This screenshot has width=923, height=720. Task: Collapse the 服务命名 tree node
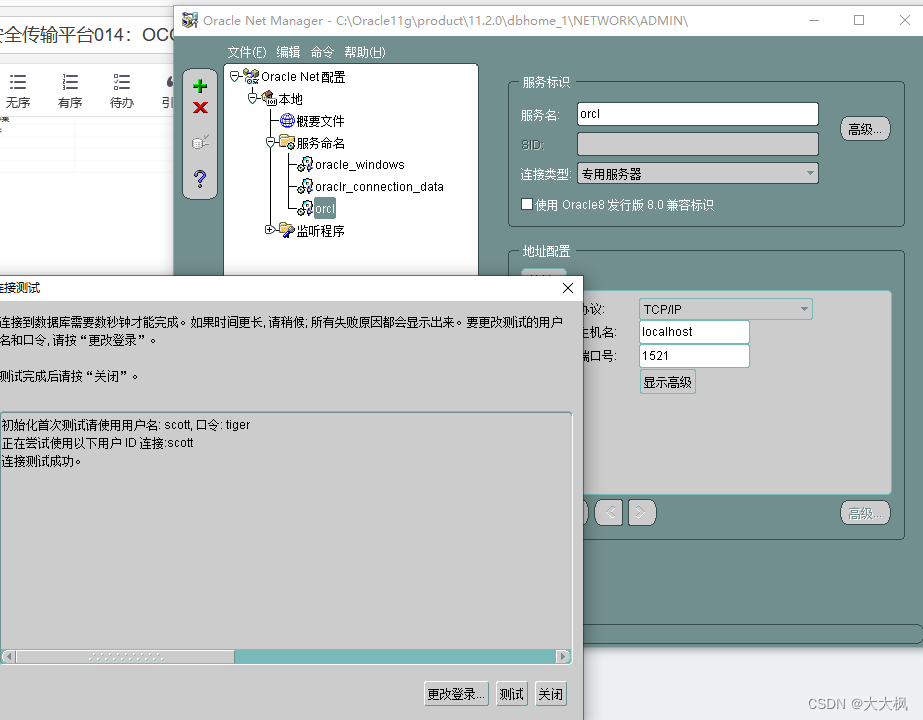coord(271,142)
